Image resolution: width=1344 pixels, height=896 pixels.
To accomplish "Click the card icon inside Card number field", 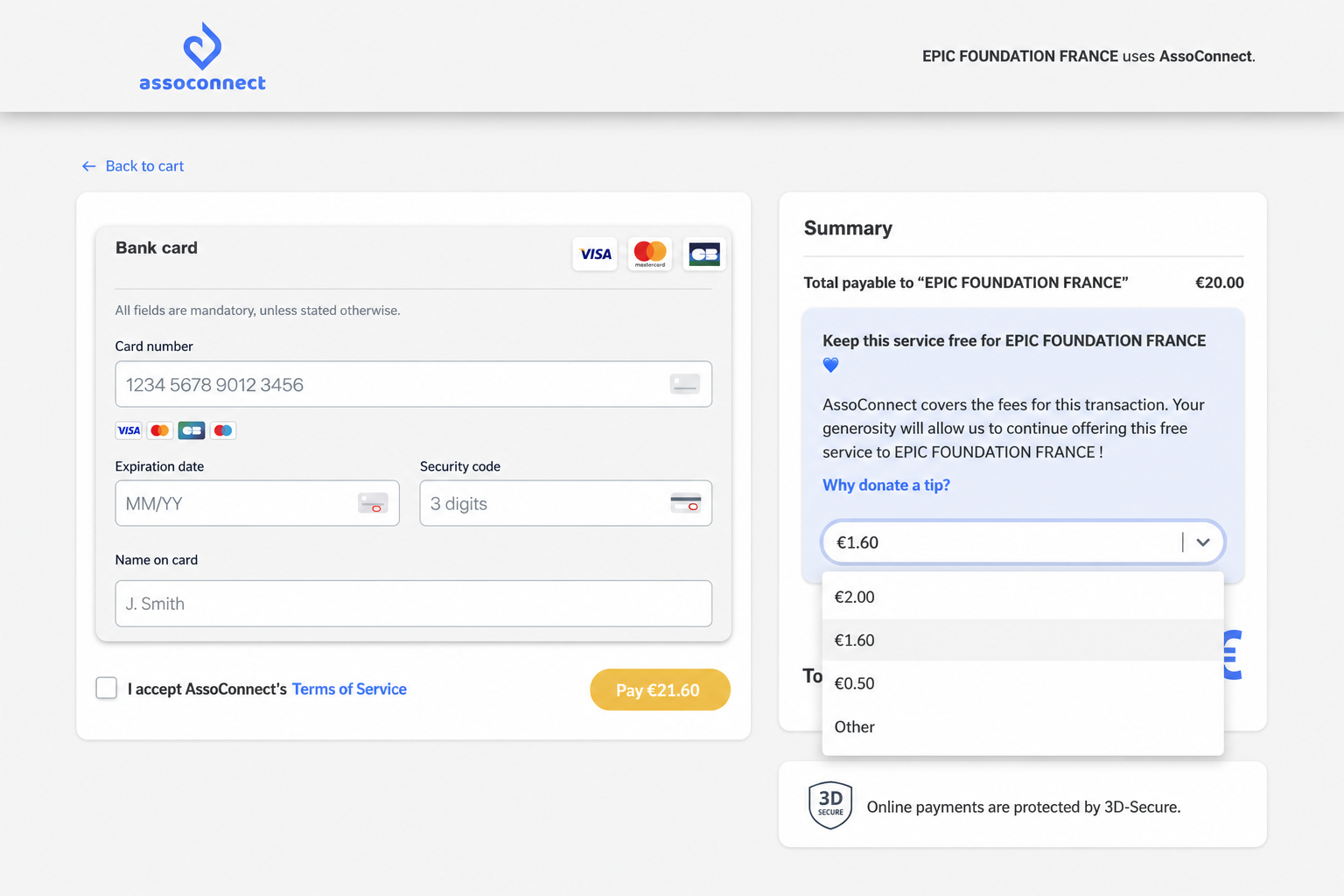I will tap(684, 384).
